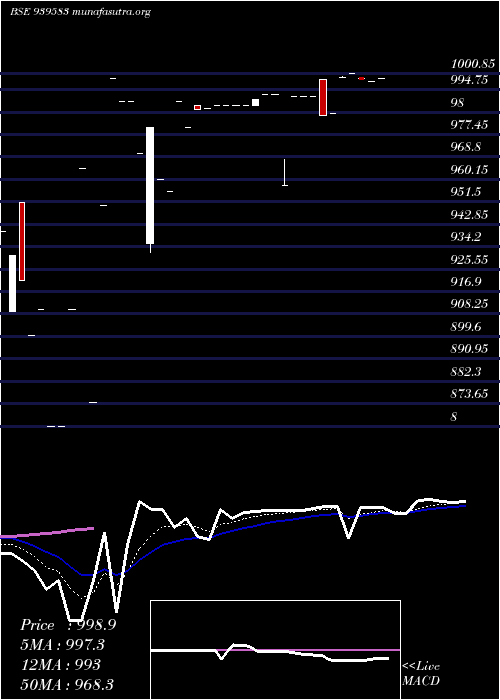Click the 925.55 price axis label

pyautogui.click(x=469, y=260)
